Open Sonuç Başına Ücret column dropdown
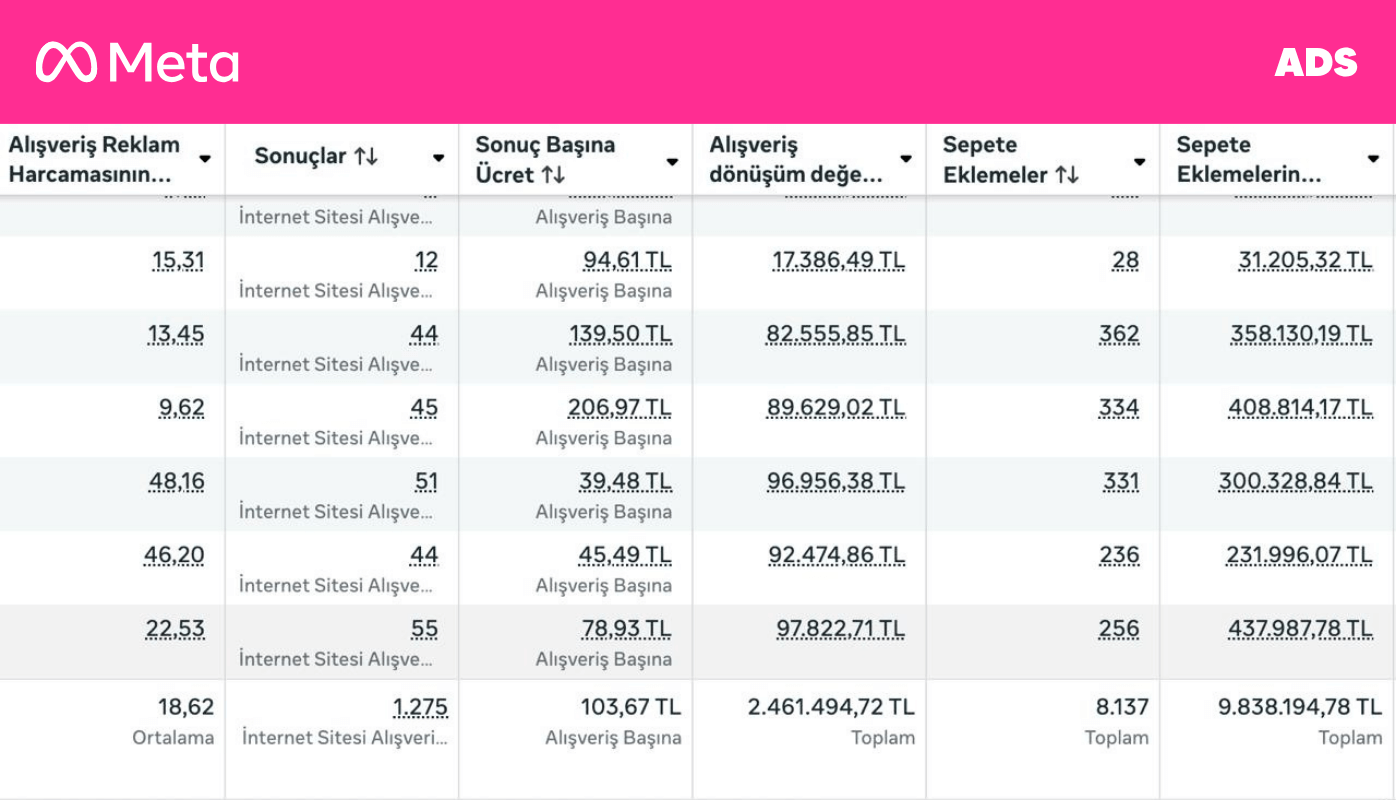 (x=672, y=161)
